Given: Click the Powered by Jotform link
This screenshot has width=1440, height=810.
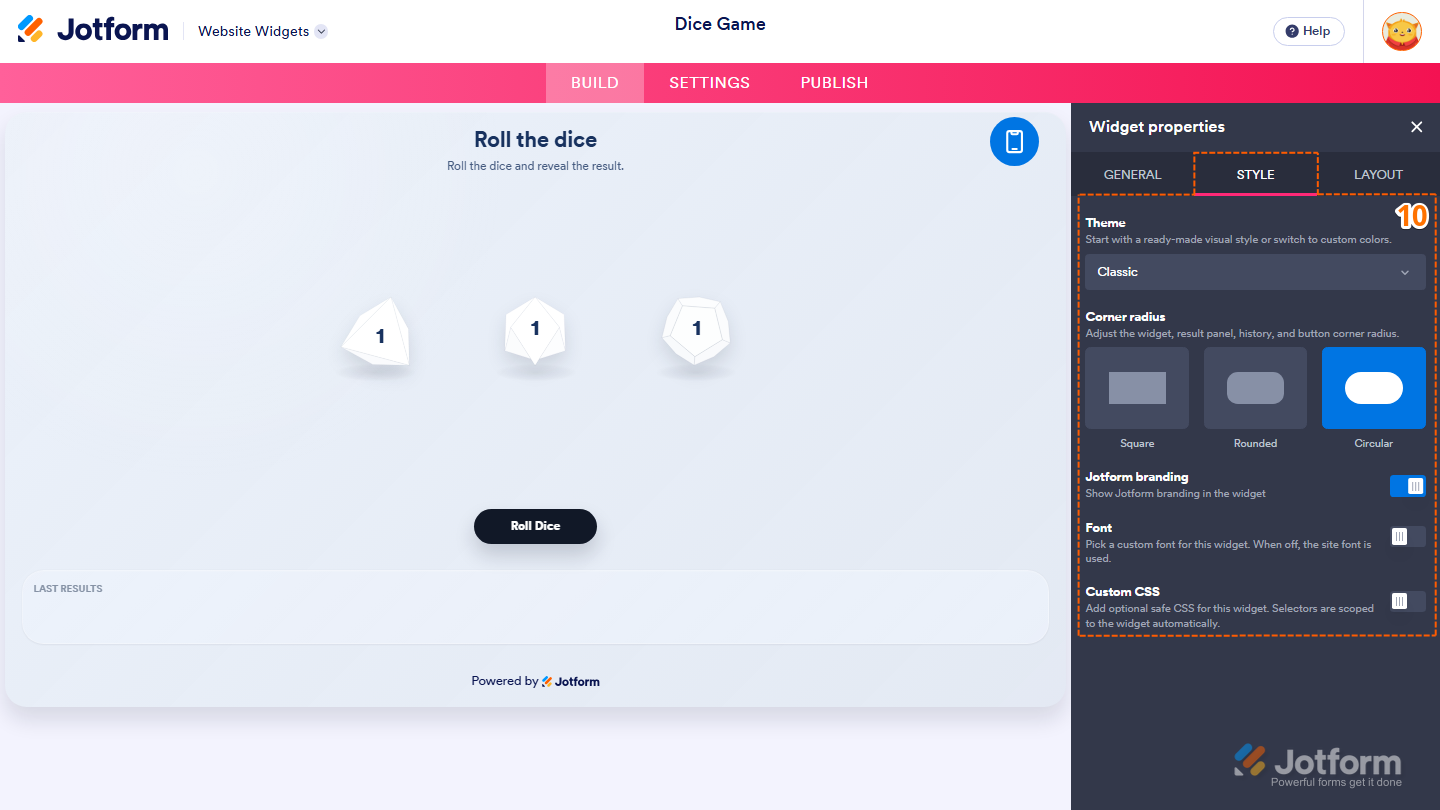Looking at the screenshot, I should [535, 681].
